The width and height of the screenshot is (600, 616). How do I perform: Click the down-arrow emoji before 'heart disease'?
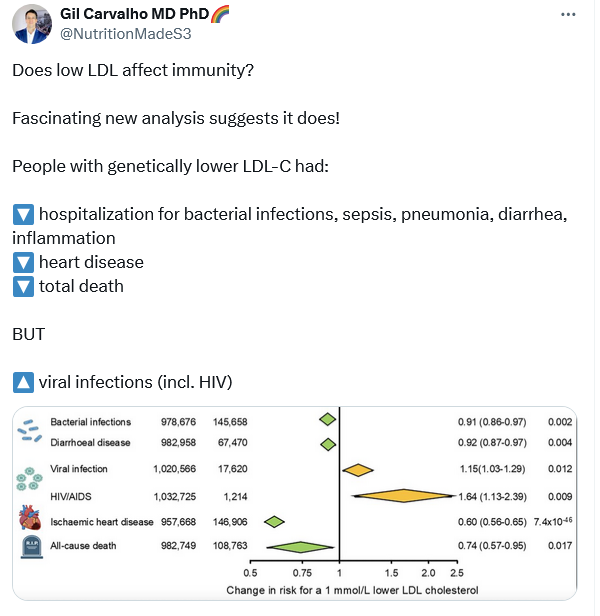23,262
